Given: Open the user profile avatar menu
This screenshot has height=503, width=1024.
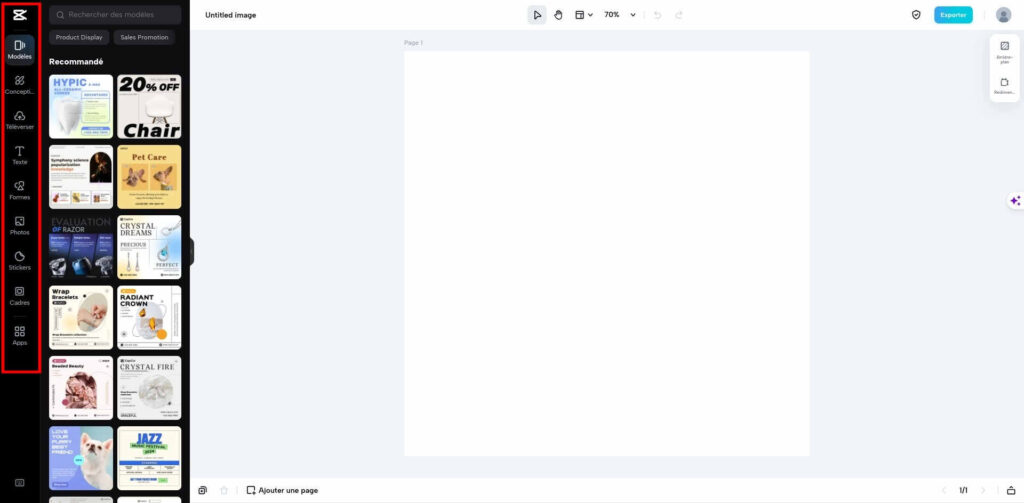Looking at the screenshot, I should point(1003,15).
